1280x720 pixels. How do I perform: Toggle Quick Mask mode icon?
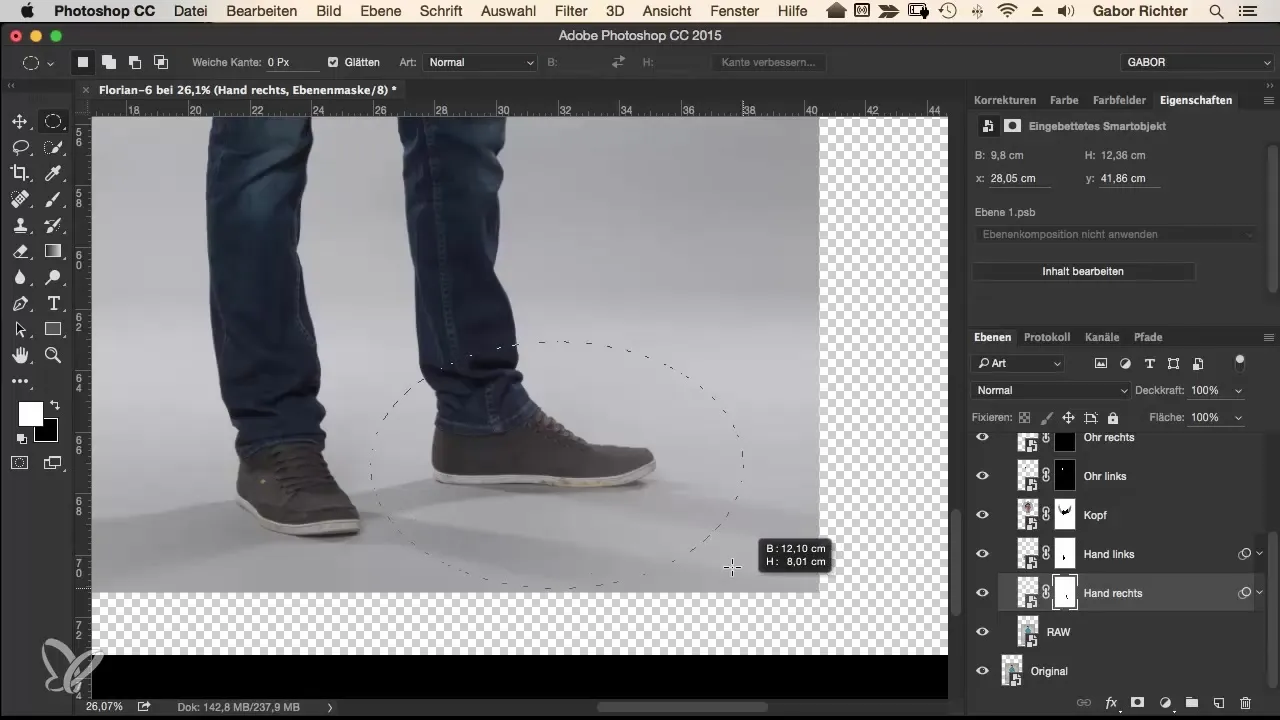[x=20, y=462]
